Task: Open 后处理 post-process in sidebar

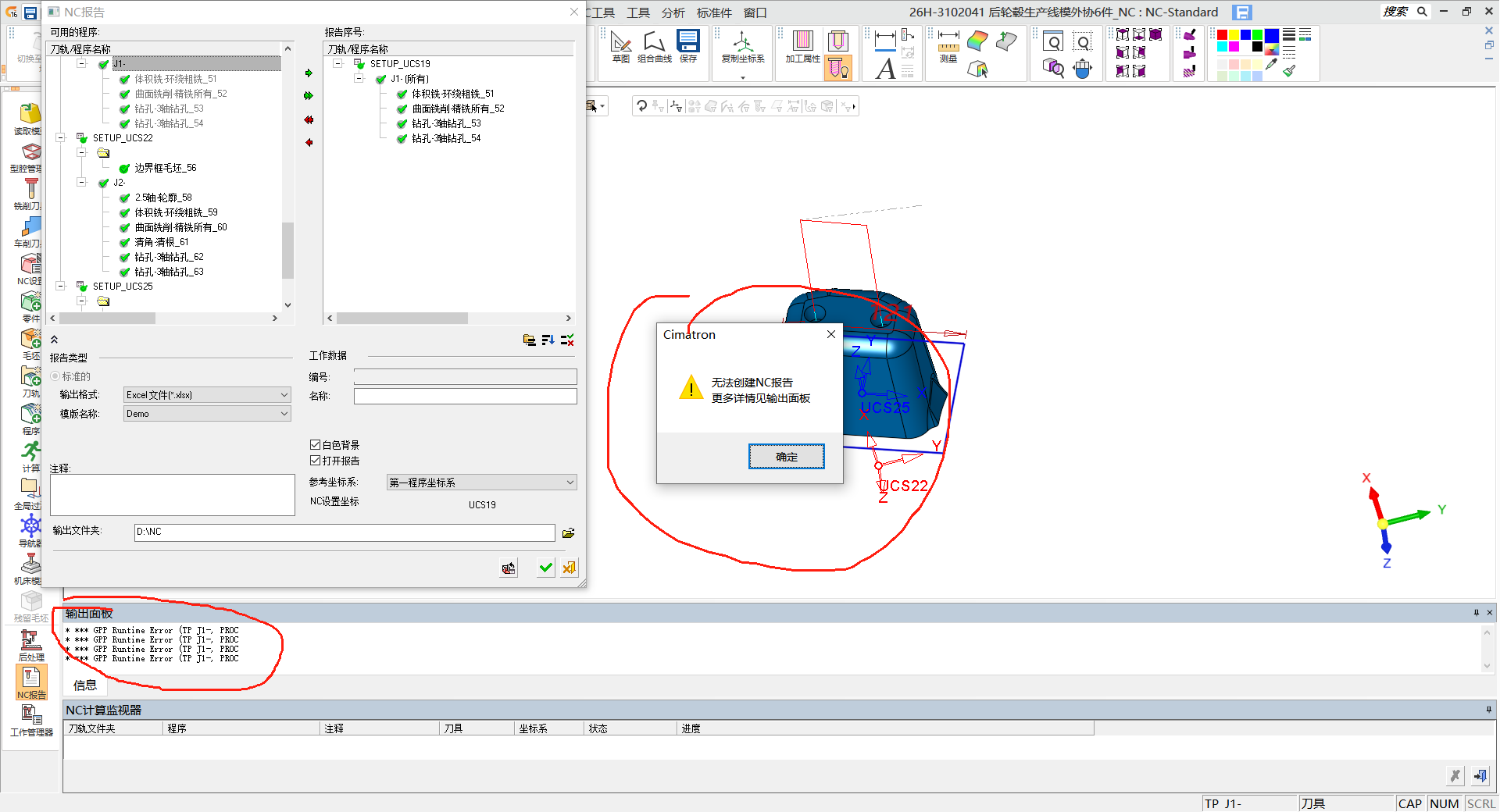Action: click(x=31, y=646)
